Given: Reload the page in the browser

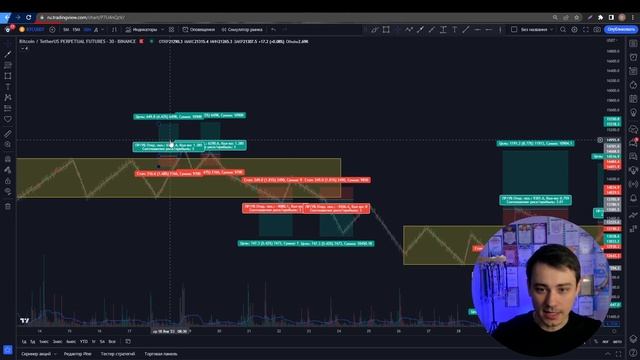Looking at the screenshot, I should tap(29, 18).
